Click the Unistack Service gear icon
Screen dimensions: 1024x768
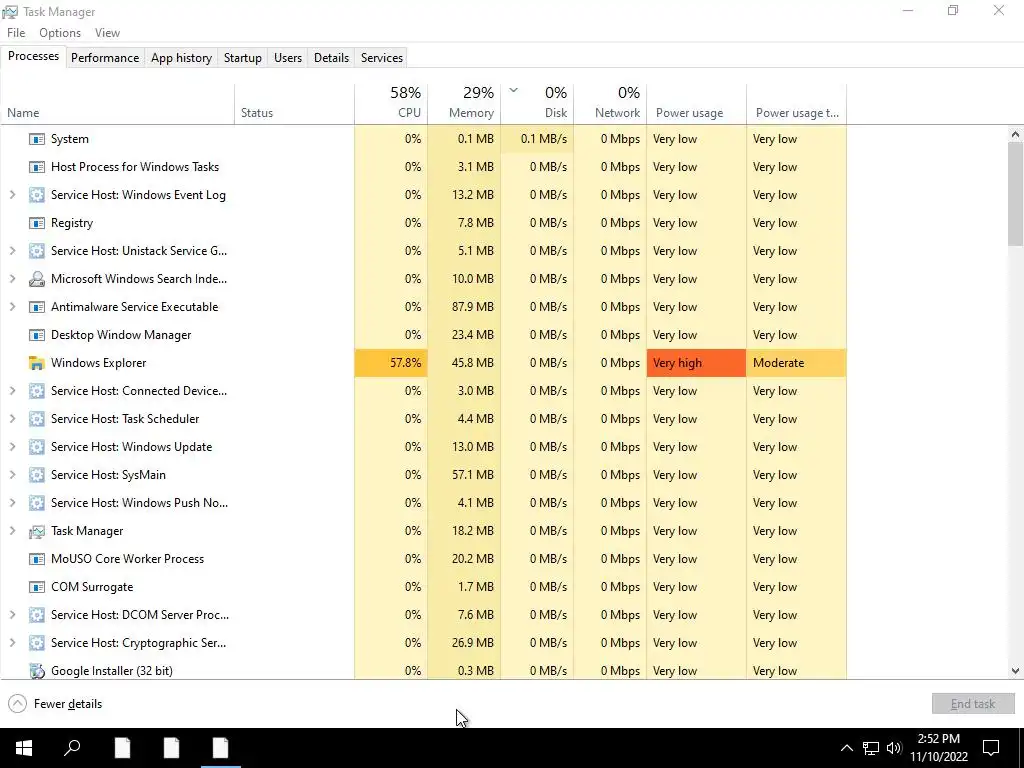coord(37,251)
